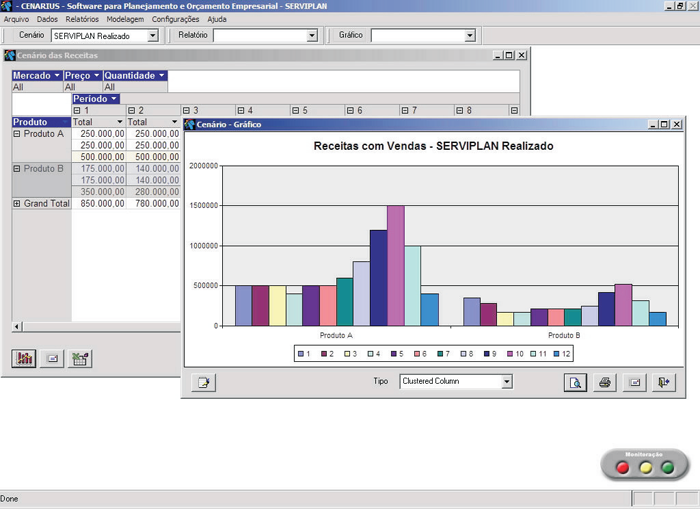Click the 850.000,00 Grand Total cell
The image size is (700, 509).
(x=98, y=203)
